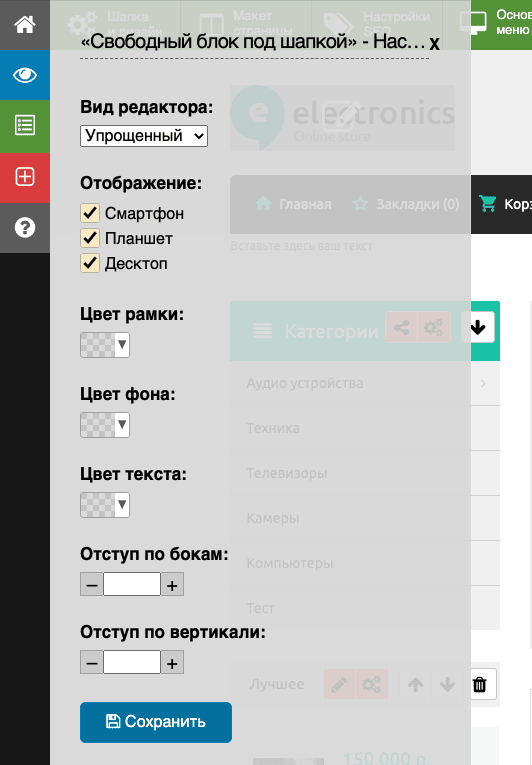The height and width of the screenshot is (765, 532).
Task: Toggle the Планшет checkbox
Action: pyautogui.click(x=90, y=238)
